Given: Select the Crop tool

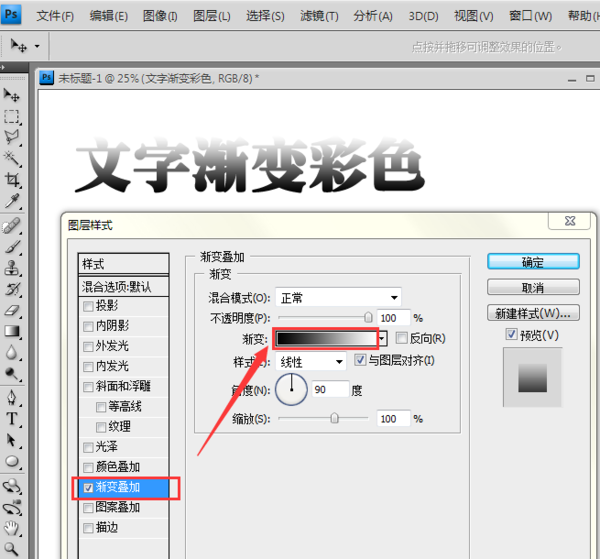Looking at the screenshot, I should point(11,179).
